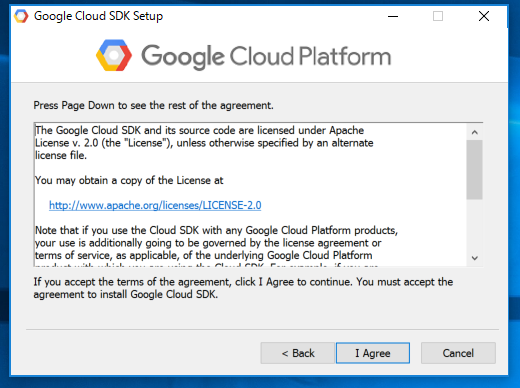The image size is (520, 388).
Task: Close the setup window with X
Action: click(x=484, y=16)
